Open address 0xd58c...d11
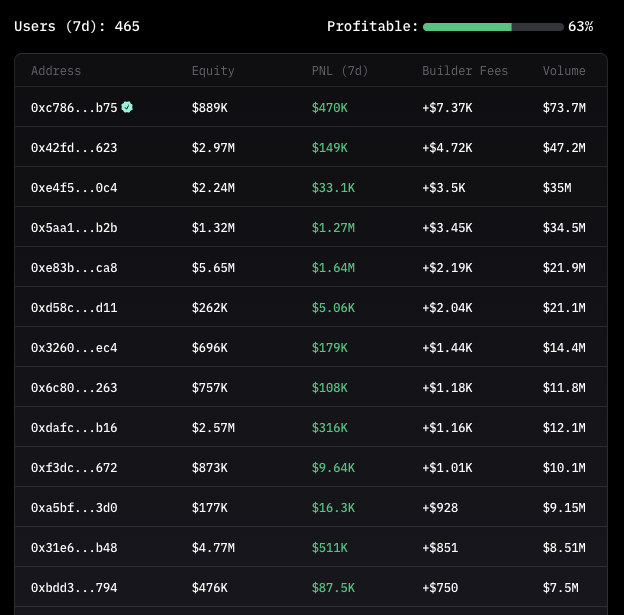The height and width of the screenshot is (615, 624). [74, 308]
